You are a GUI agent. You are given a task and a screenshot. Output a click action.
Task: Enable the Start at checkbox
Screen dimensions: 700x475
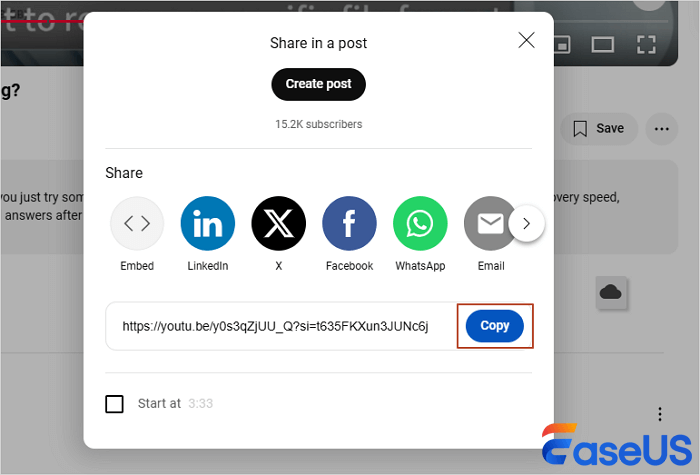(x=114, y=404)
